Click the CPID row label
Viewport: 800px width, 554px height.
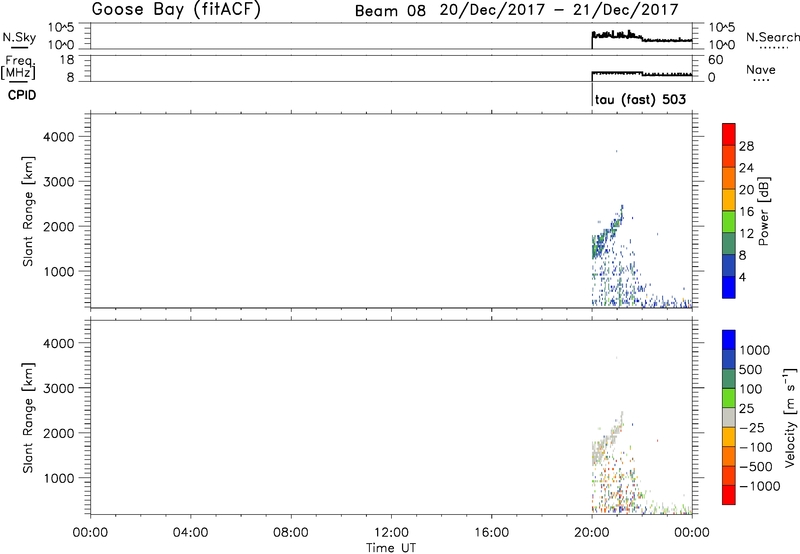point(22,95)
